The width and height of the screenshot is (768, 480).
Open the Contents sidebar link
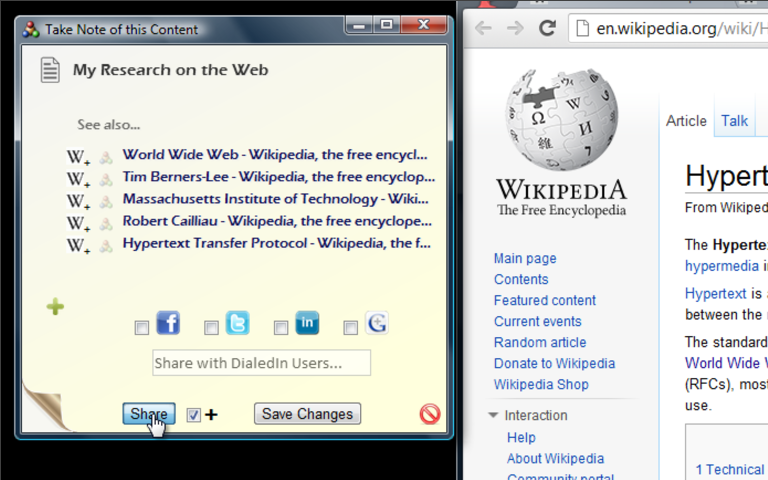pyautogui.click(x=521, y=279)
